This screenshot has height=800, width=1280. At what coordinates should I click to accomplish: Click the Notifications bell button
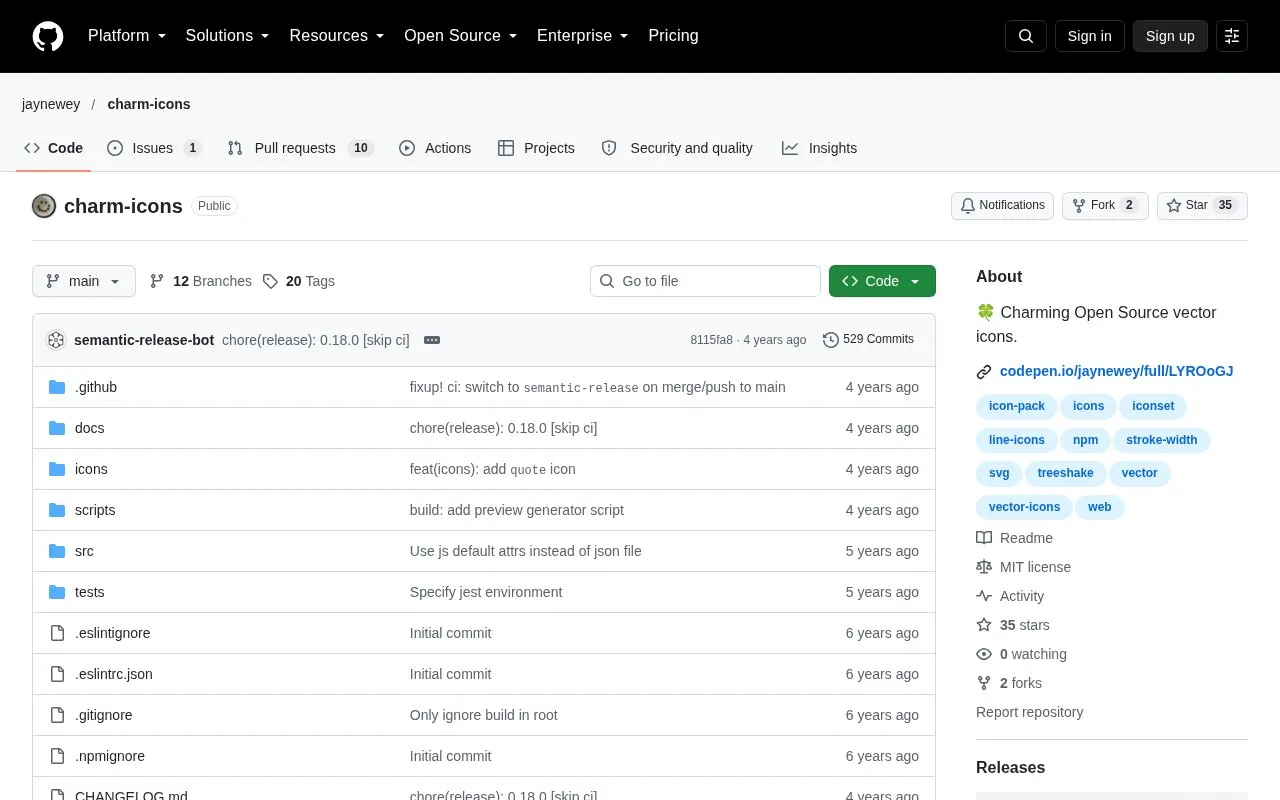(x=1002, y=206)
